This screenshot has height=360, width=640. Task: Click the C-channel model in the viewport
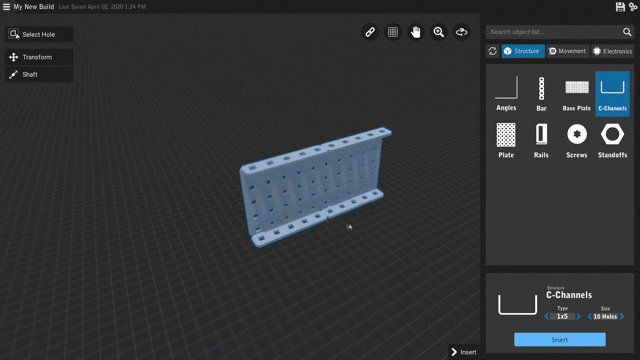(x=315, y=186)
